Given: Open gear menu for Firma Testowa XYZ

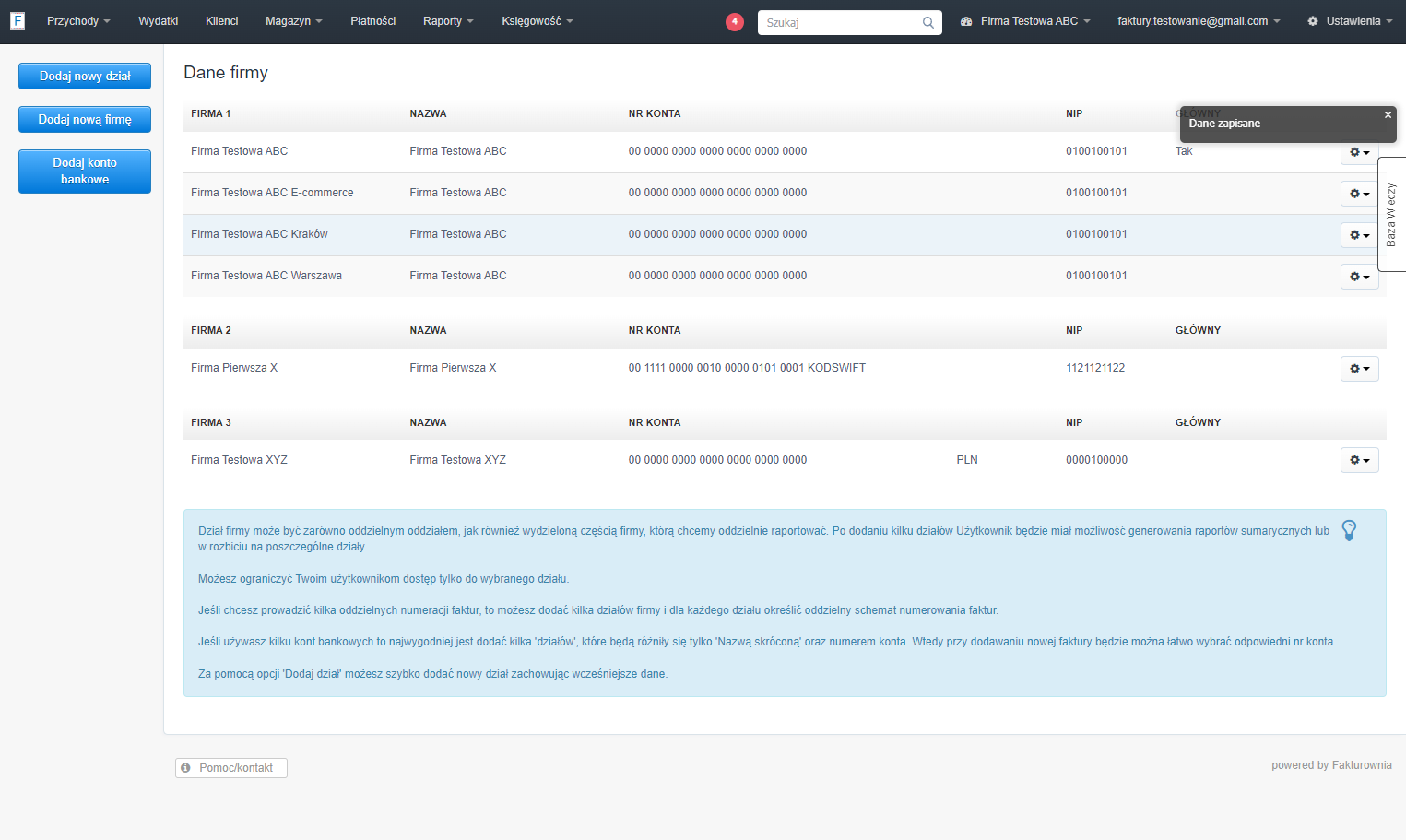Looking at the screenshot, I should pyautogui.click(x=1359, y=460).
